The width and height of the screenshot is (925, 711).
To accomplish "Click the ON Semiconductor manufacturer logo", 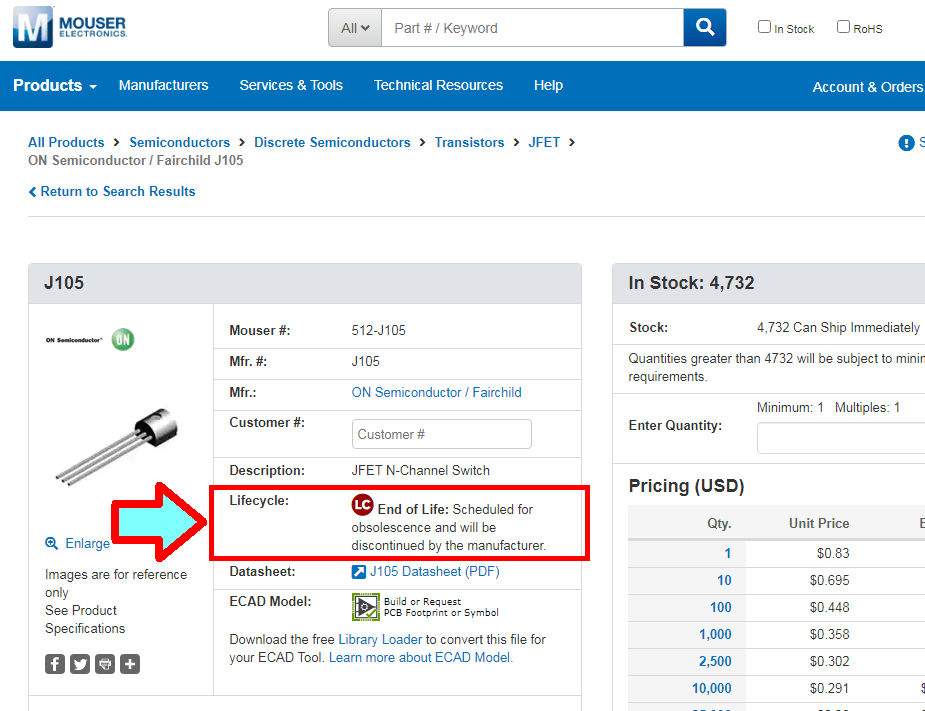I will coord(90,339).
